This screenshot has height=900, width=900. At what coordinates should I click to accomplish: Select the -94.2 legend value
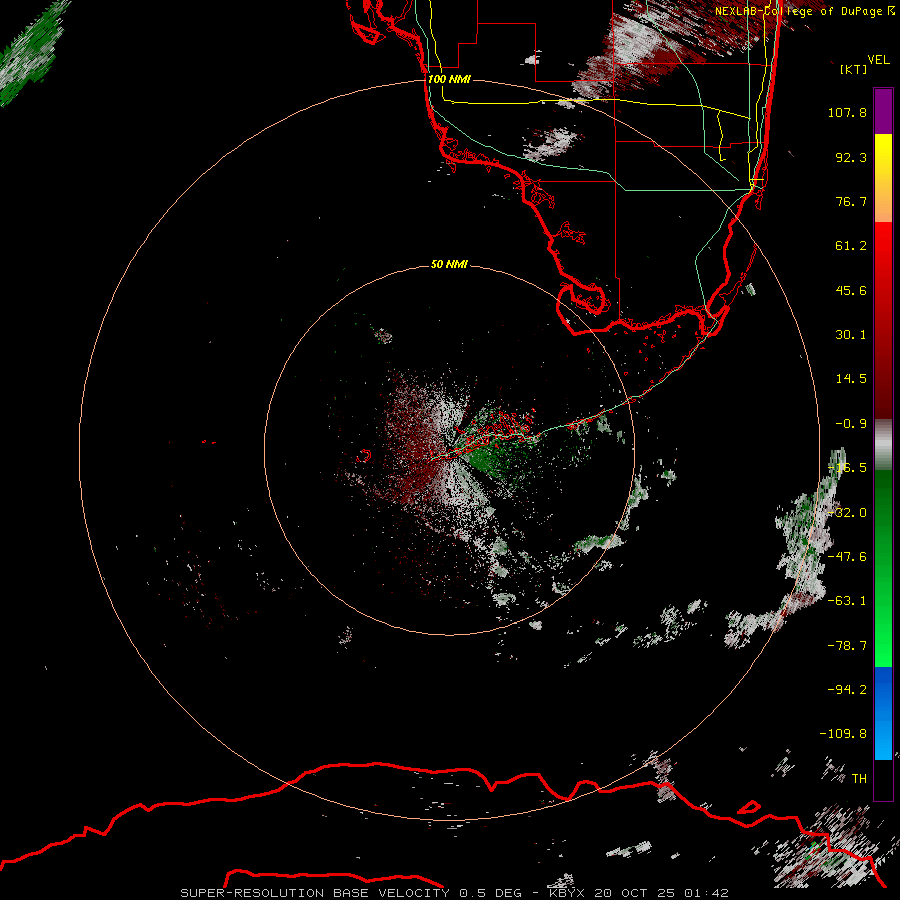(847, 690)
